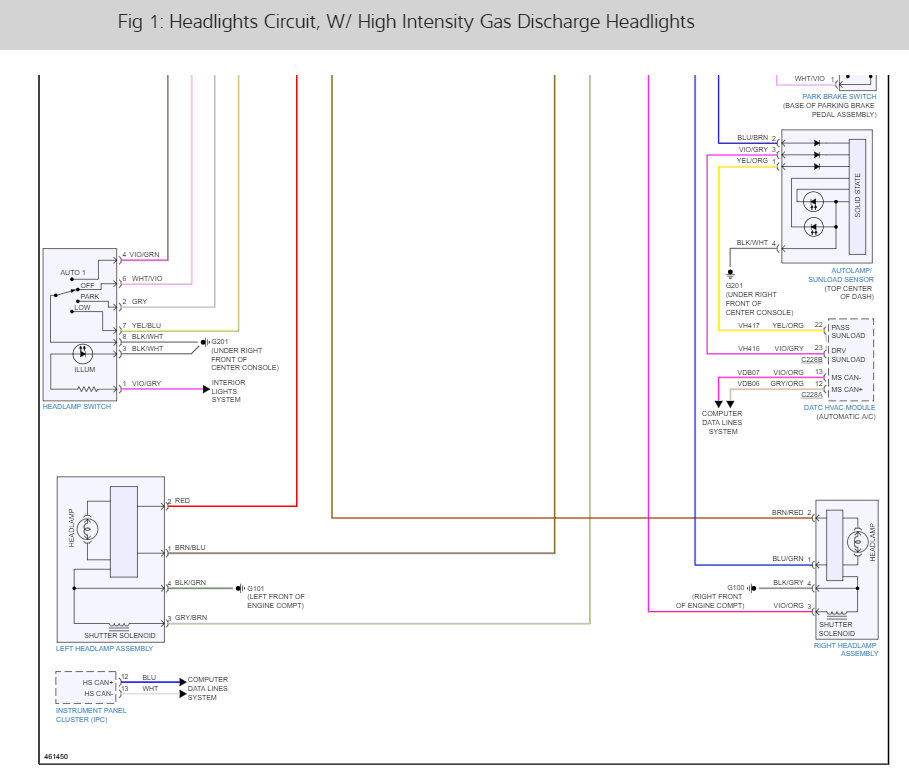The height and width of the screenshot is (781, 909).
Task: Click the BRN/RED wire label
Action: (x=787, y=513)
